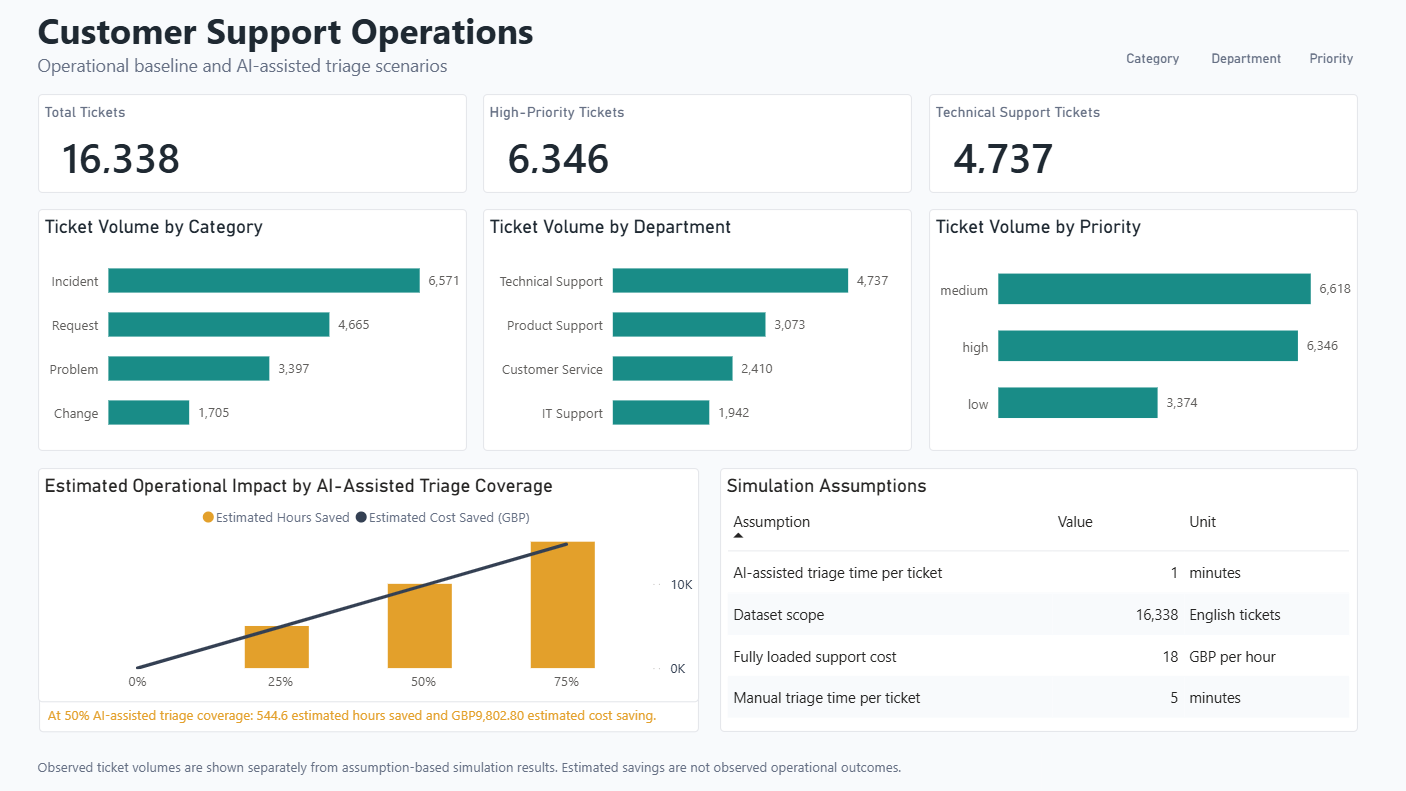Viewport: 1406px width, 791px height.
Task: Click the Ticket Volume by Department chart title
Action: (x=610, y=227)
